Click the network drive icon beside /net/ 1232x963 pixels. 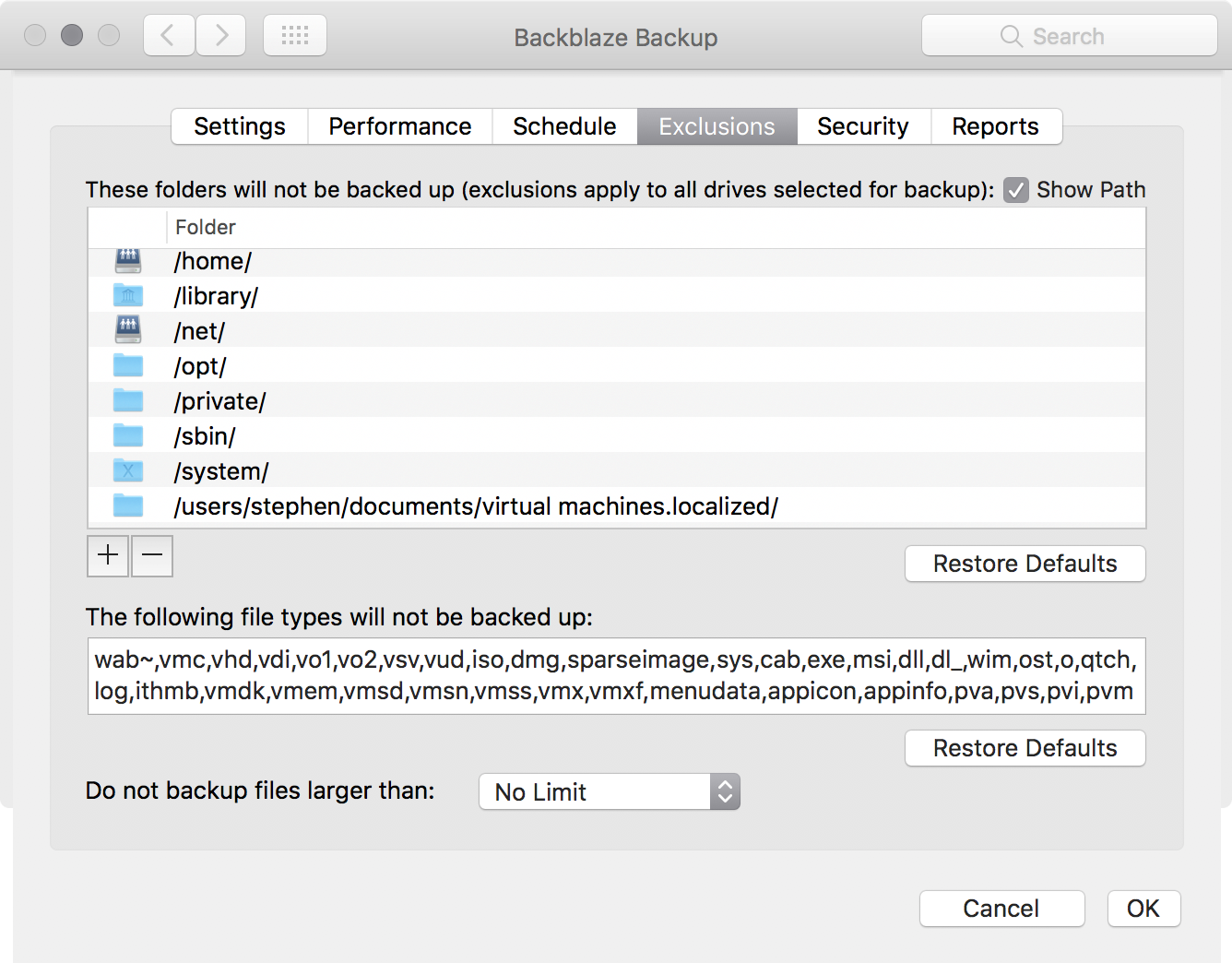pyautogui.click(x=128, y=330)
